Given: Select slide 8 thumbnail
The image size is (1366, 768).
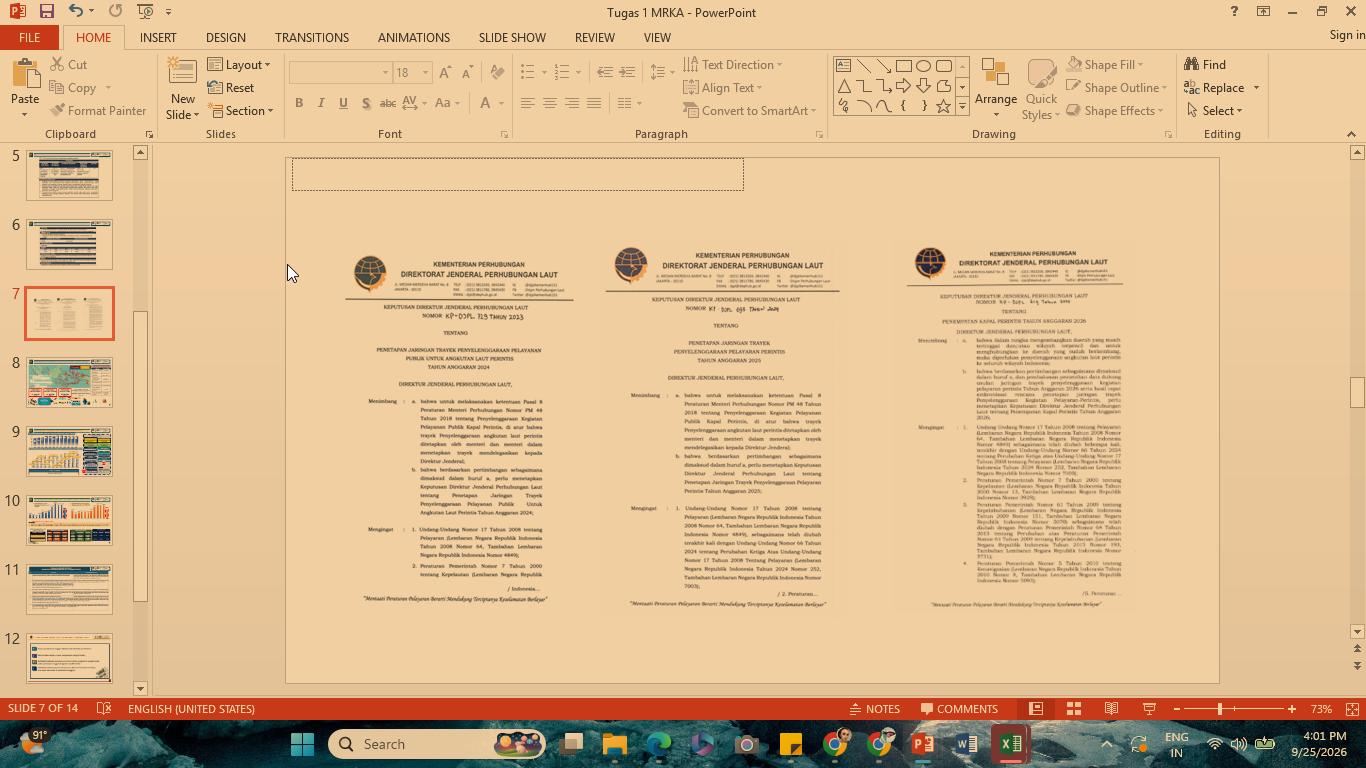Looking at the screenshot, I should (x=70, y=383).
